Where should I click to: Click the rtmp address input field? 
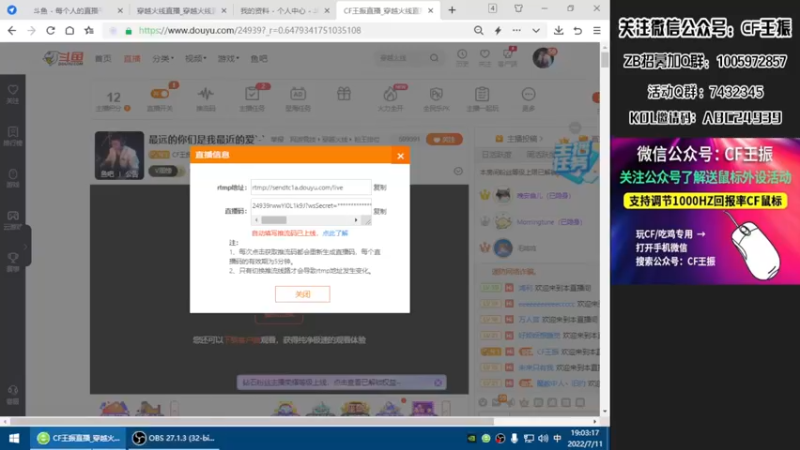tap(311, 187)
